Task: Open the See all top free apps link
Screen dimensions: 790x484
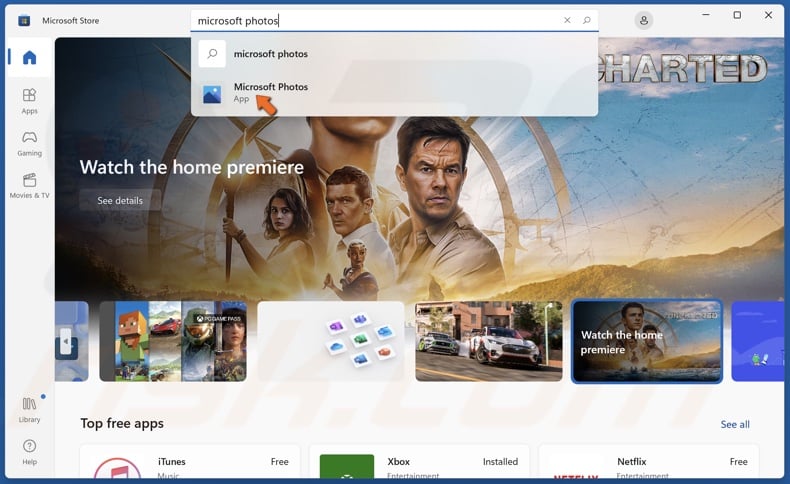Action: [735, 424]
